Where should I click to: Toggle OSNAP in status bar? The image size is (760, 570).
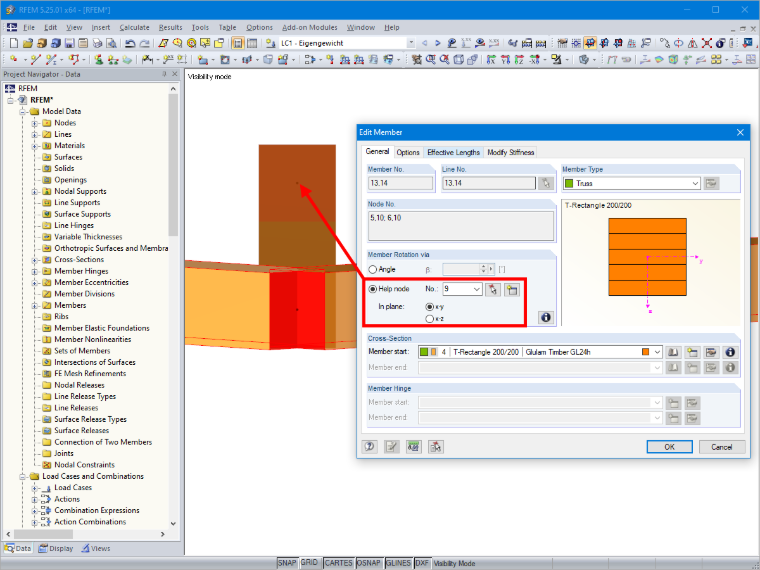(x=369, y=563)
